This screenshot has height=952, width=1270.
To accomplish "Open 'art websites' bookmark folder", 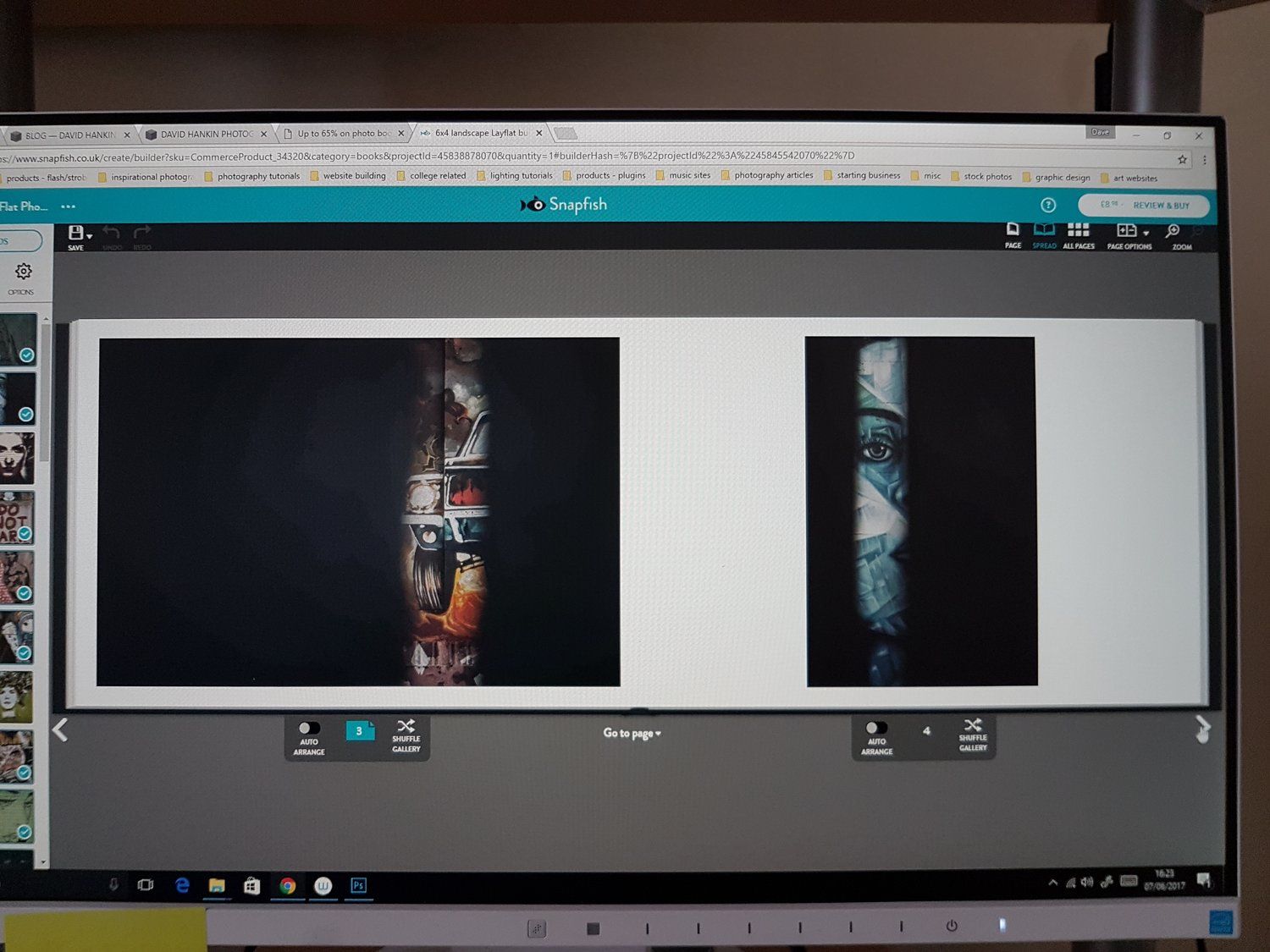I will (1129, 178).
